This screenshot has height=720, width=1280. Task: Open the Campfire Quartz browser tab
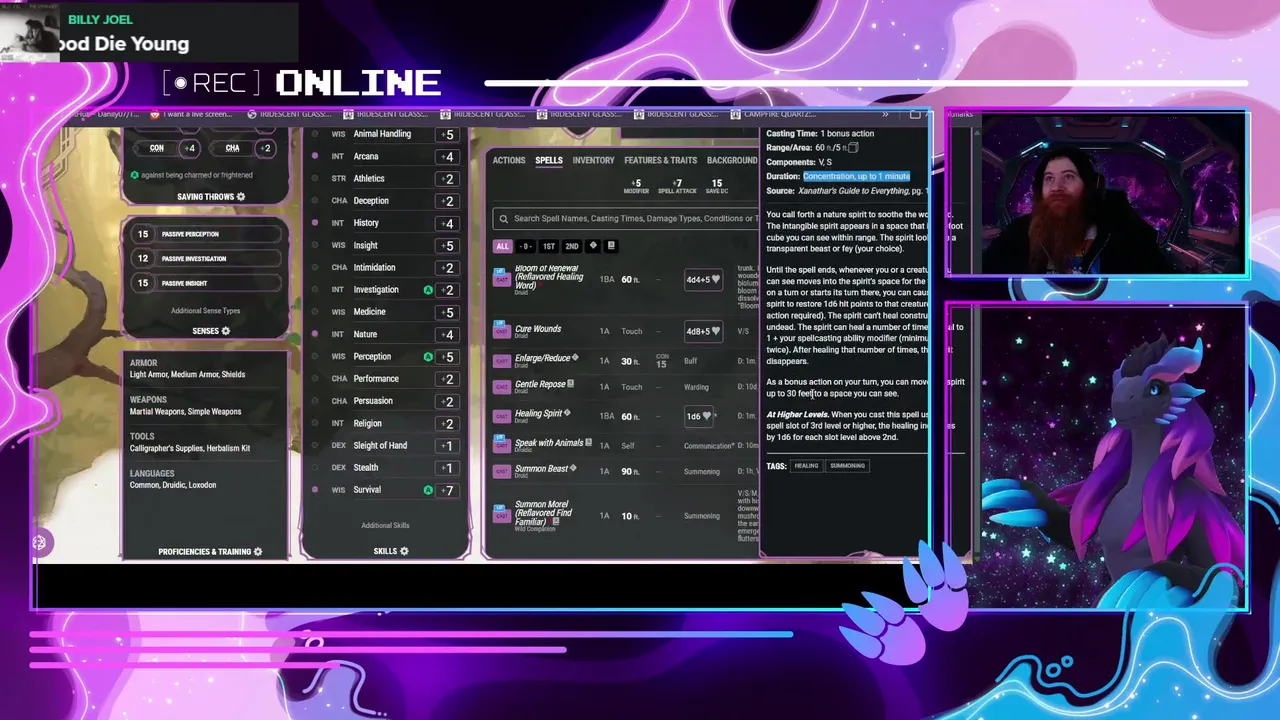point(771,114)
